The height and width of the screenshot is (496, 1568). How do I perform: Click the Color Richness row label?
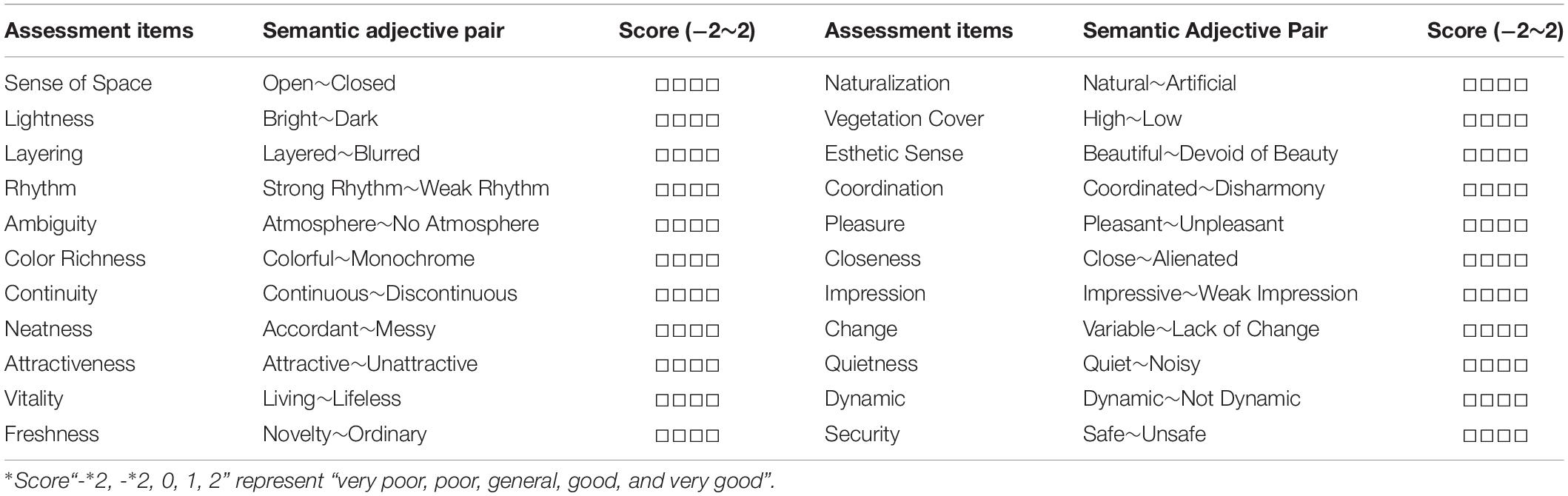tap(75, 258)
